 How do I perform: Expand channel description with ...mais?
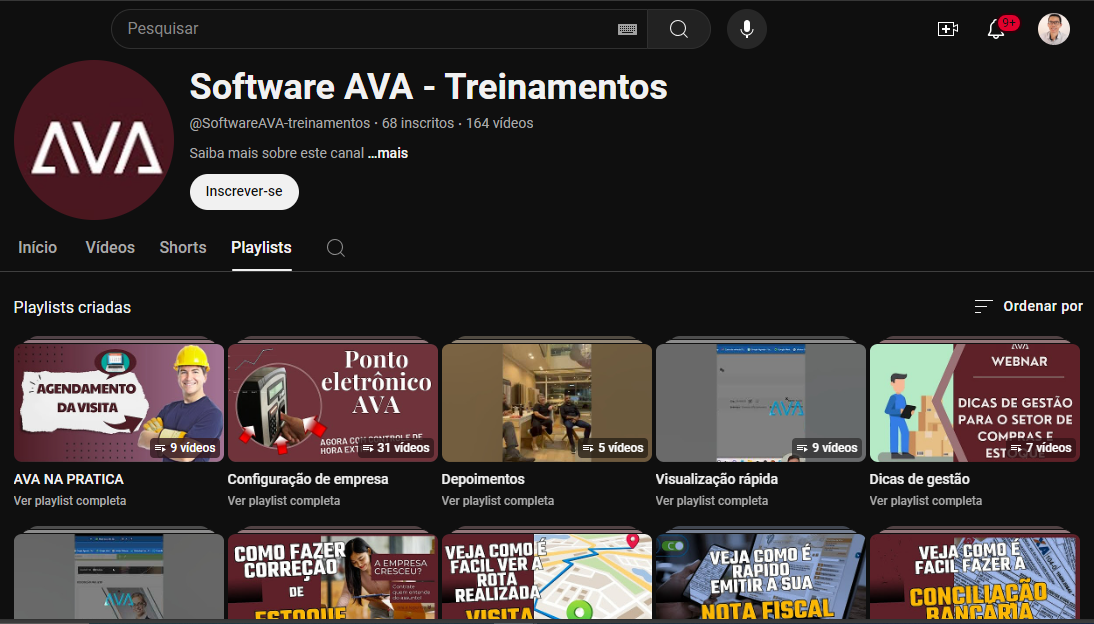click(387, 154)
